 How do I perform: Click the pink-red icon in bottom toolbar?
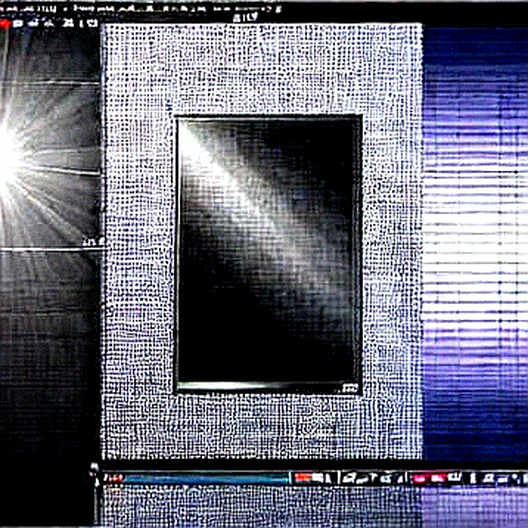coord(419,478)
